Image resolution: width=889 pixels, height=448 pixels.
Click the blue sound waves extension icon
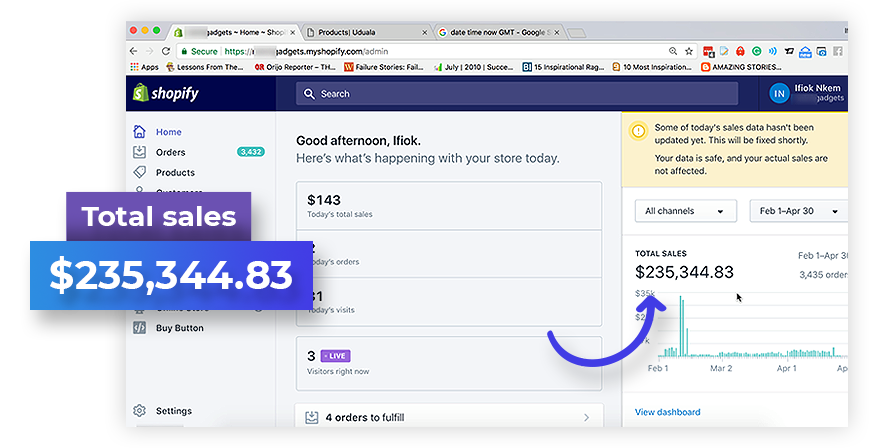pyautogui.click(x=772, y=51)
